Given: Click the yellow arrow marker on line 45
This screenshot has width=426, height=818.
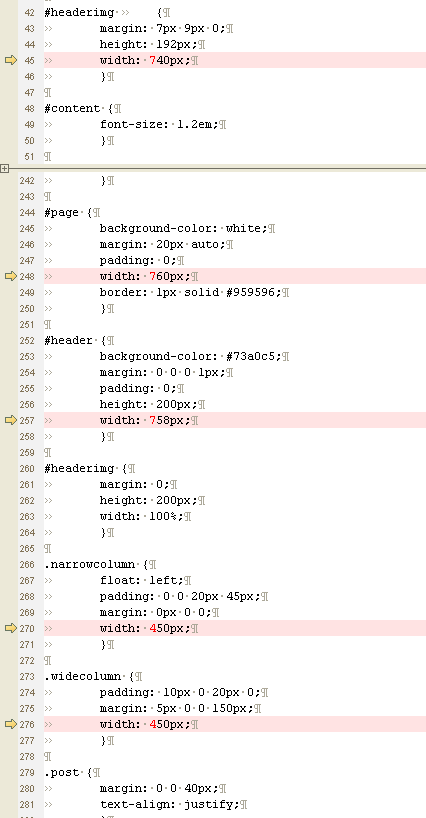Looking at the screenshot, I should coord(10,61).
